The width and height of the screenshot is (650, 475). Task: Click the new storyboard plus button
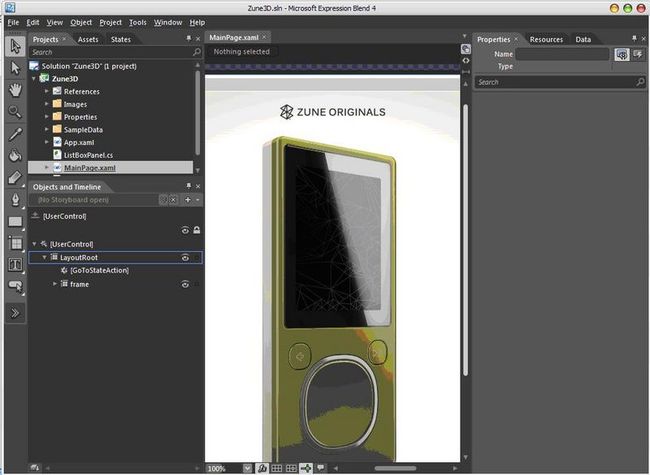(188, 200)
